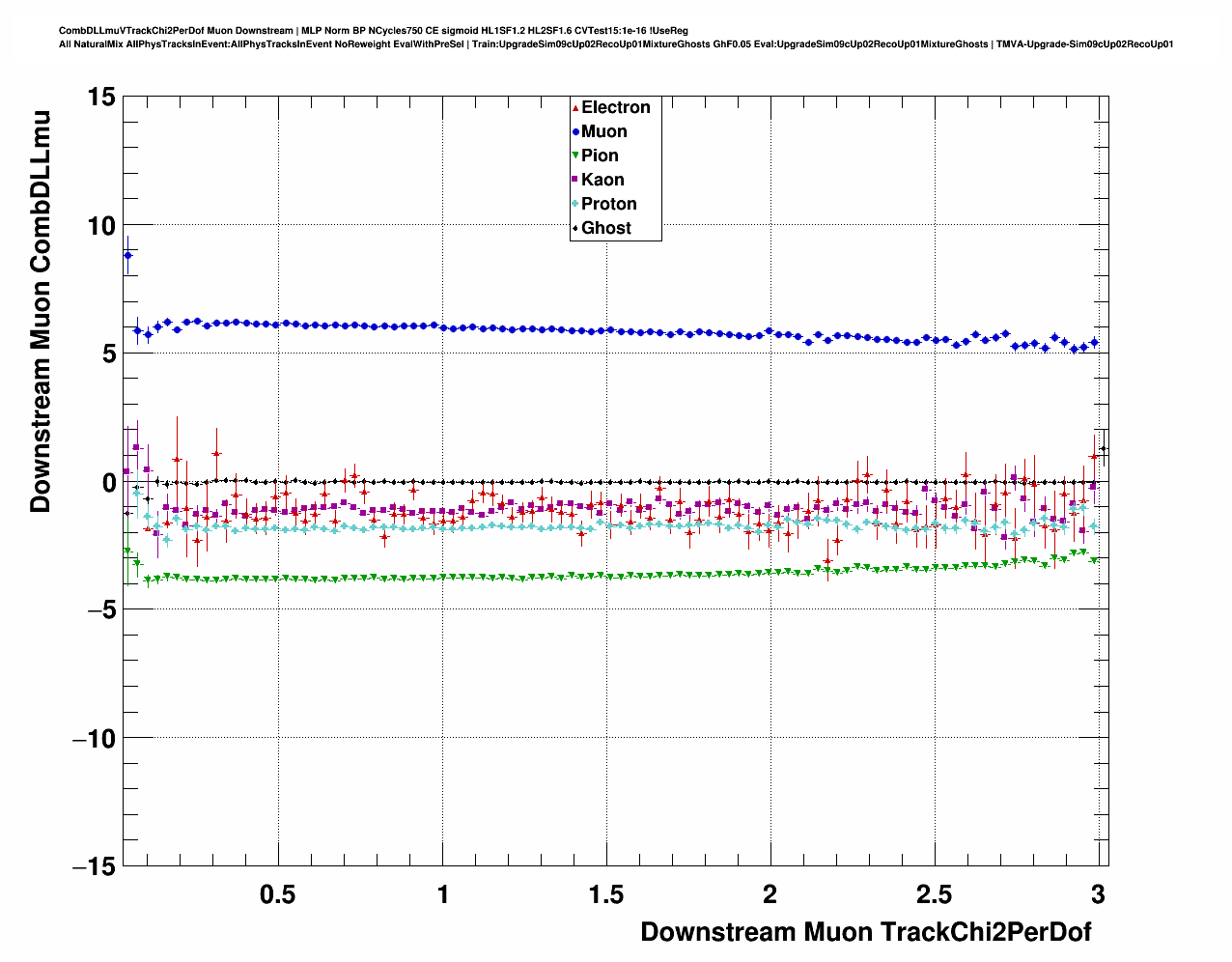Click the purple Kaon square legend marker

(576, 181)
